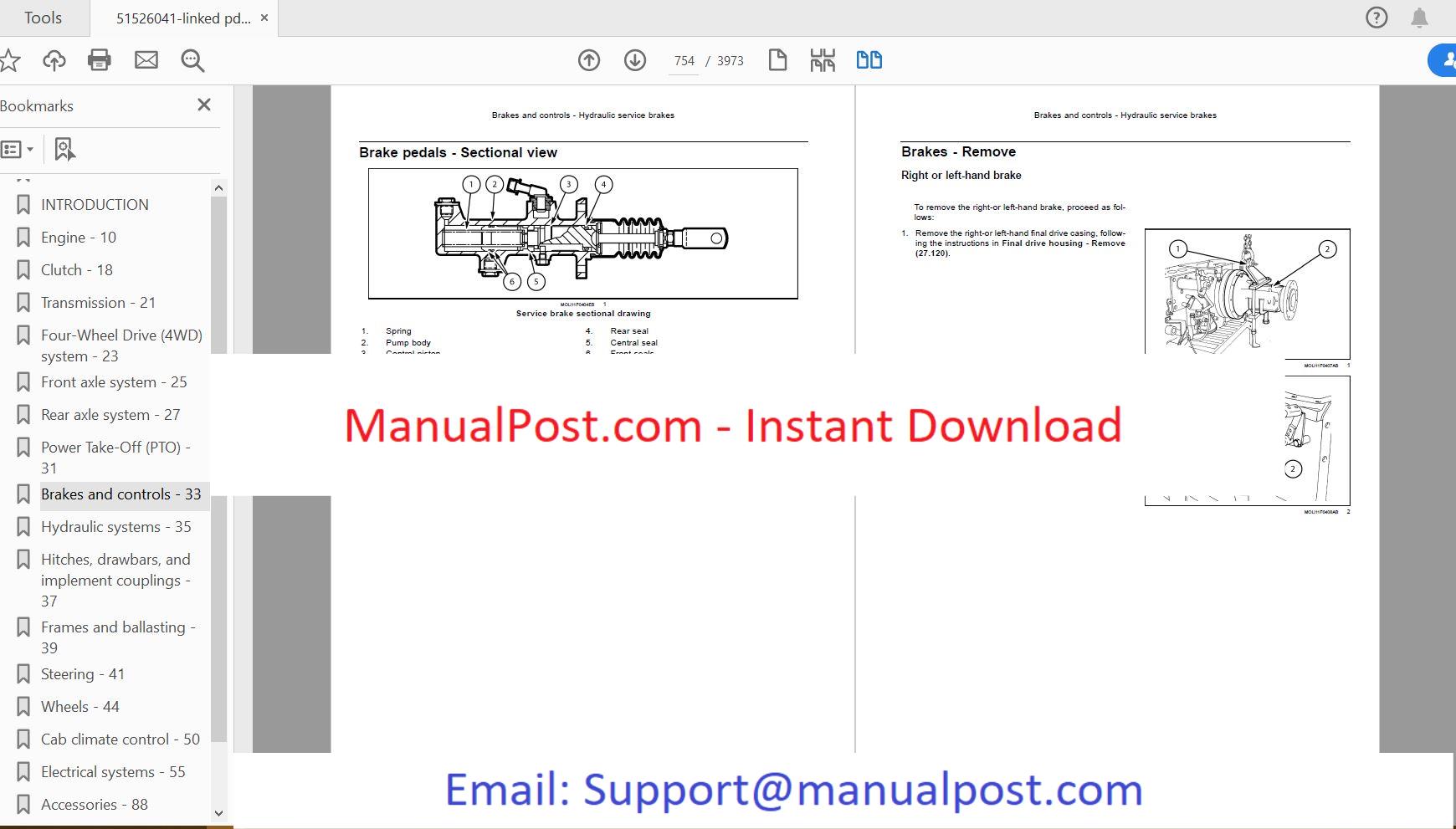Image resolution: width=1456 pixels, height=829 pixels.
Task: Close the Bookmarks panel
Action: 204,105
